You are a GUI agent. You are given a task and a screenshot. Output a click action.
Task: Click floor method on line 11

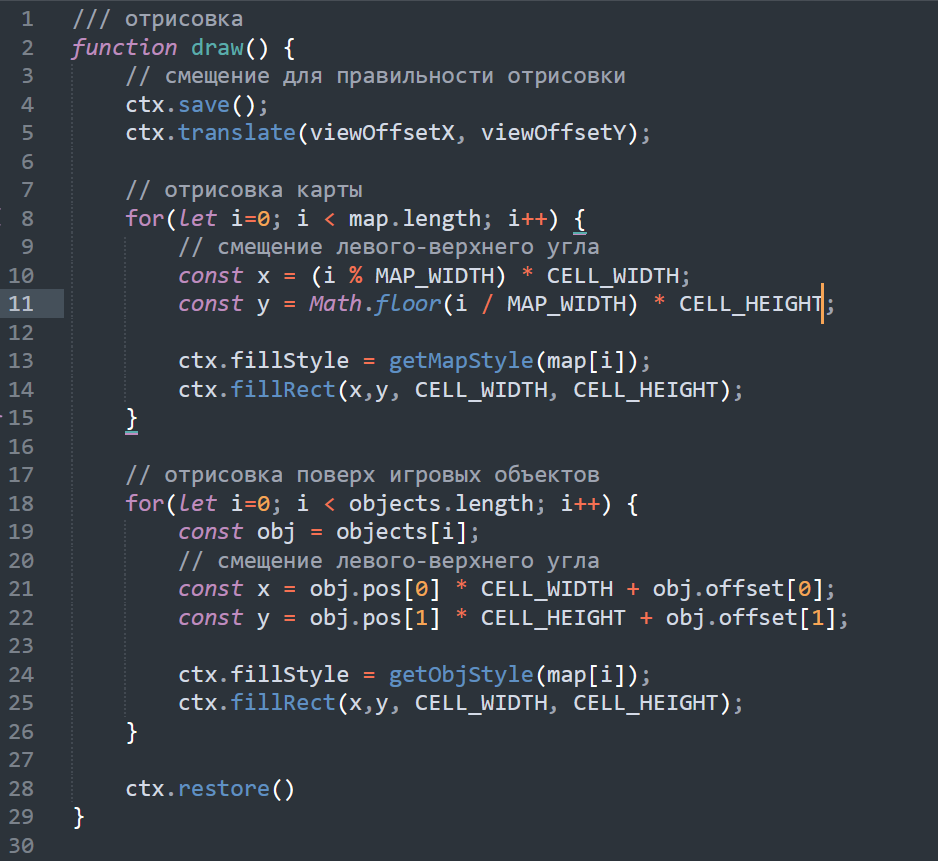[x=409, y=304]
